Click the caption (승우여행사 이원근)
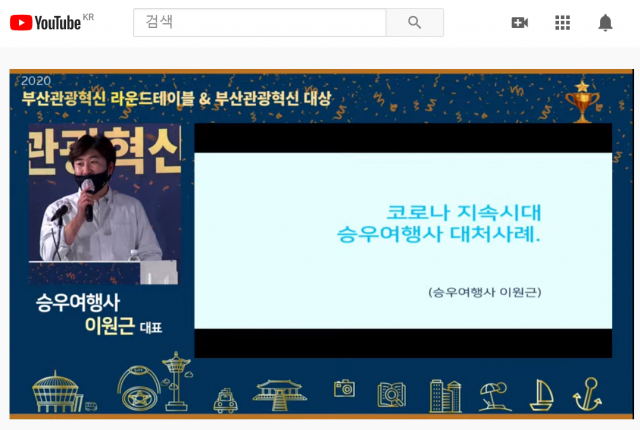Viewport: 640px width, 430px height. (485, 292)
